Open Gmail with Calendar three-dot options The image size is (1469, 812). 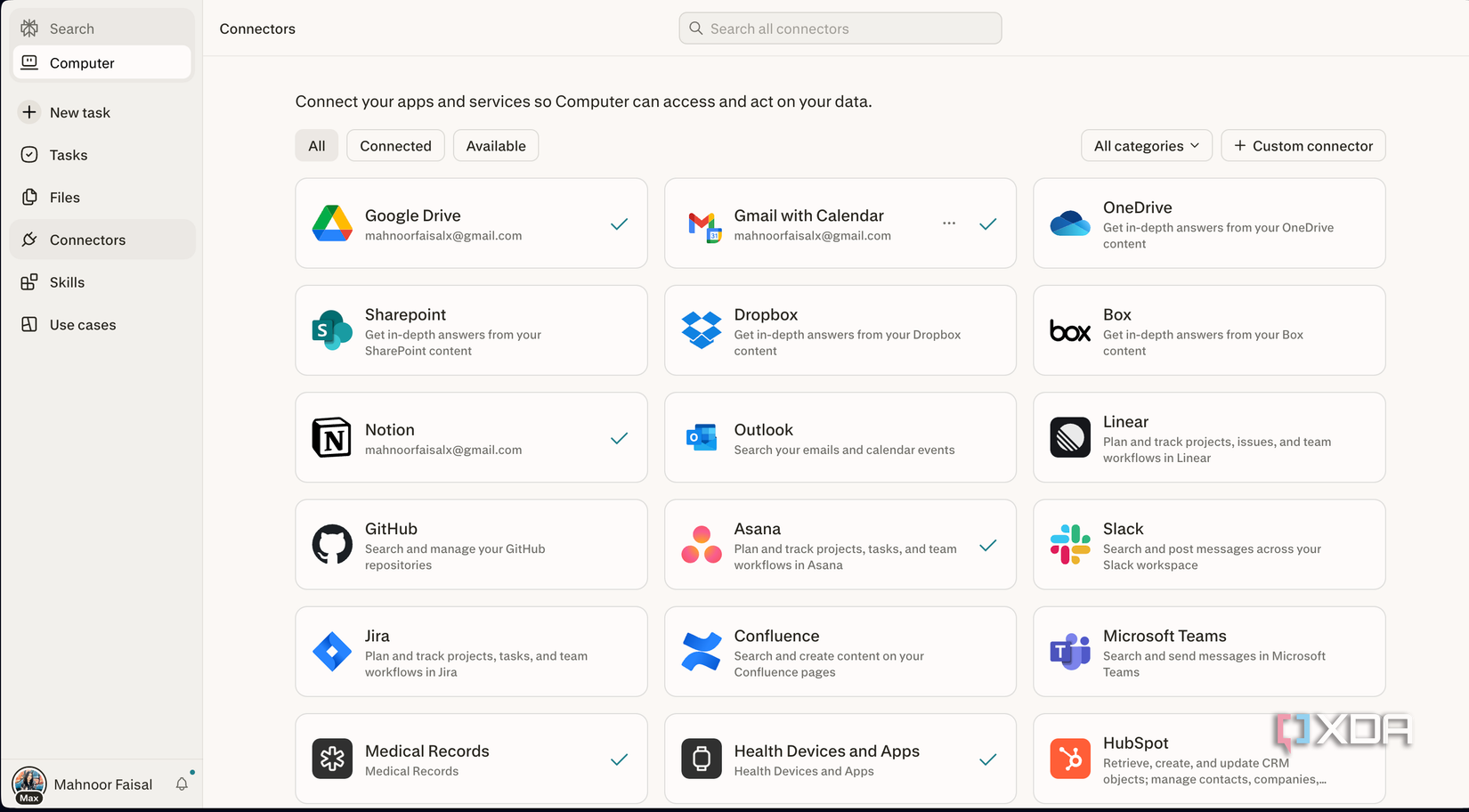pyautogui.click(x=949, y=223)
